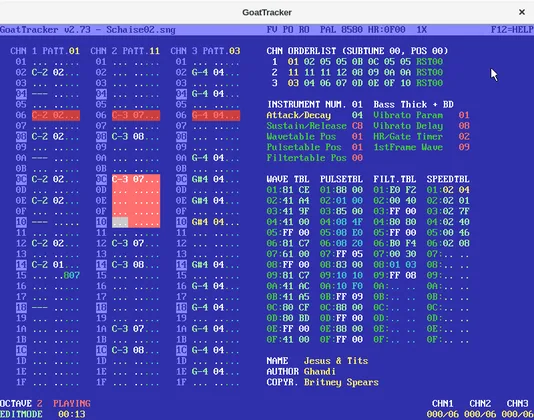The image size is (534, 420).
Task: Click the CHN ORDERLIST heading
Action: pos(357,51)
